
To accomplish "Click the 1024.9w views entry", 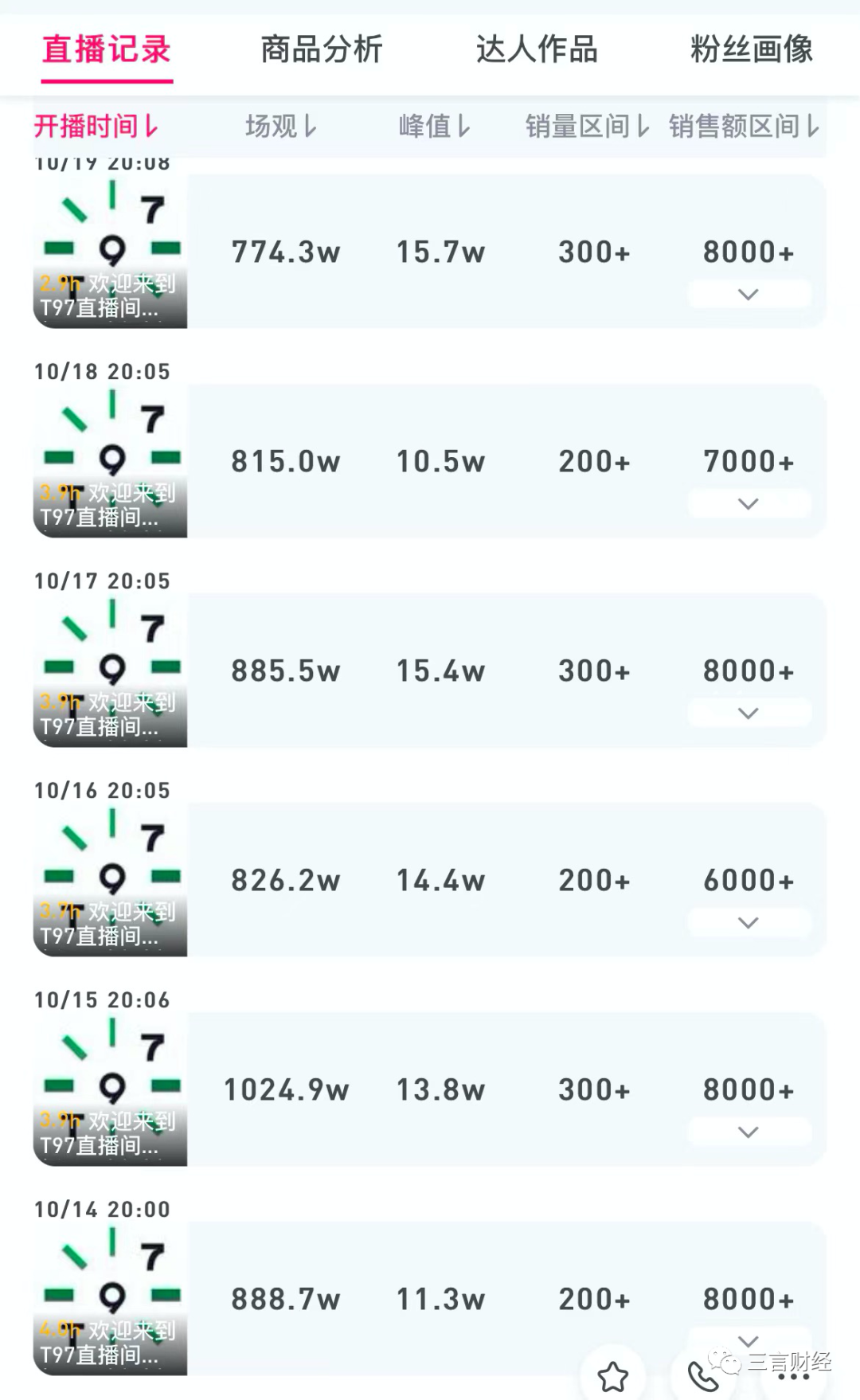I will 286,1089.
